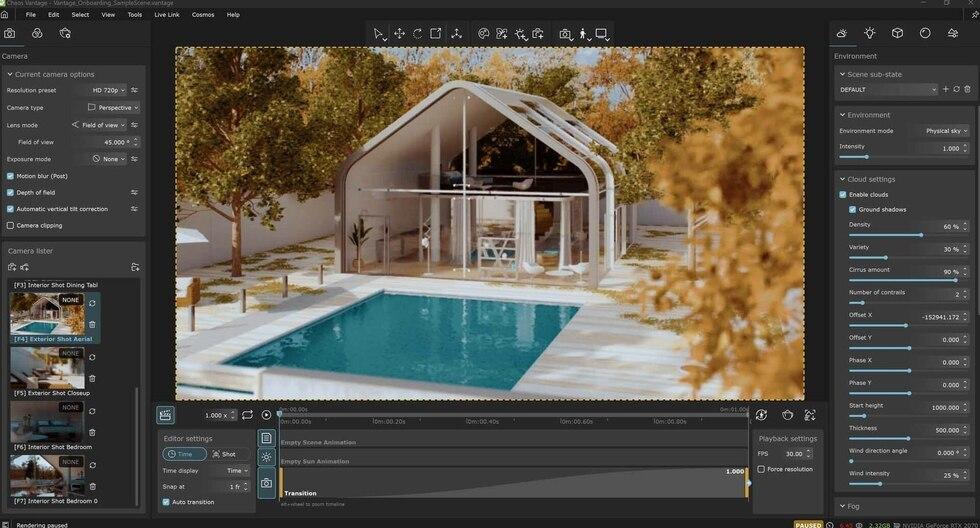Open the sun animation track icon
This screenshot has height=528, width=980.
click(x=266, y=457)
